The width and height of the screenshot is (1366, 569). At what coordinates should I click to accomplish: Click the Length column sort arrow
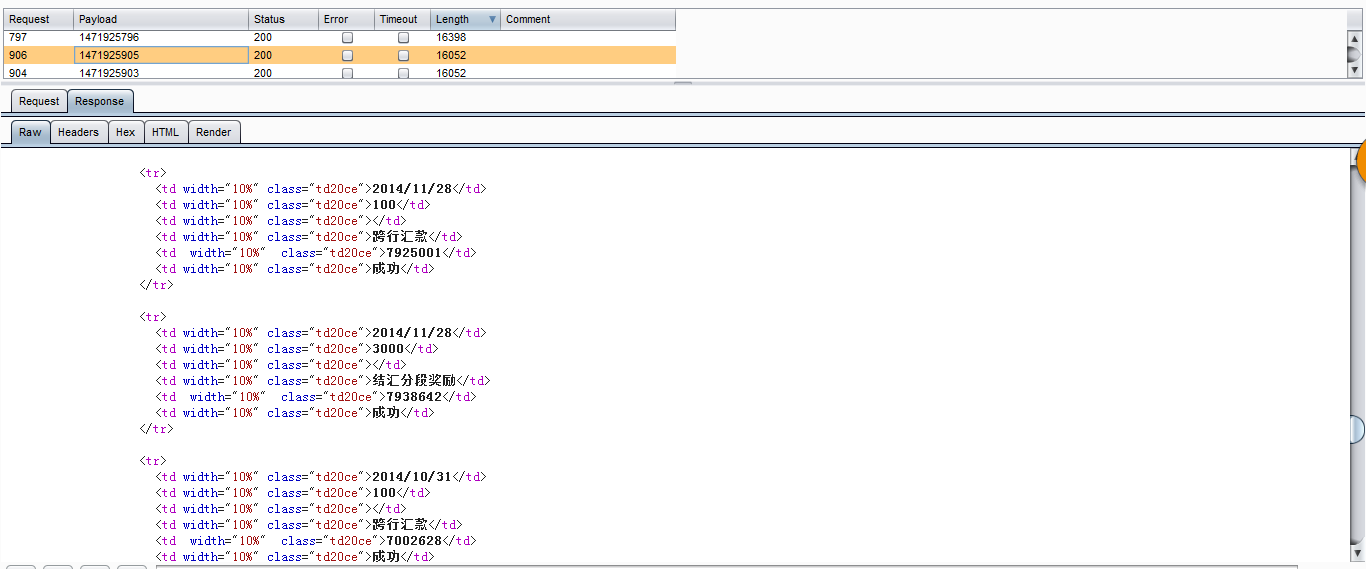[492, 19]
